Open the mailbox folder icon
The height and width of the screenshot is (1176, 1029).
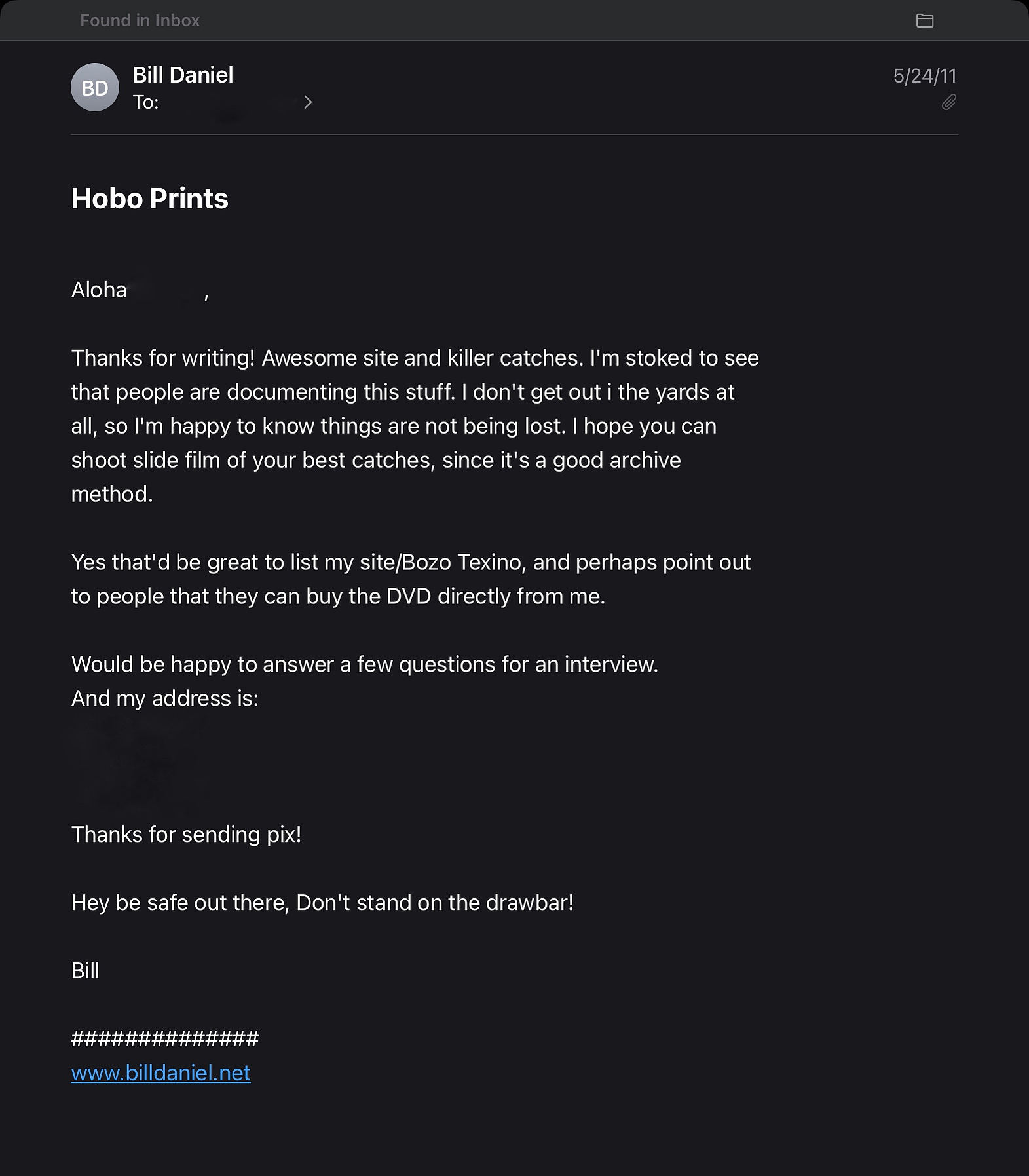tap(924, 21)
